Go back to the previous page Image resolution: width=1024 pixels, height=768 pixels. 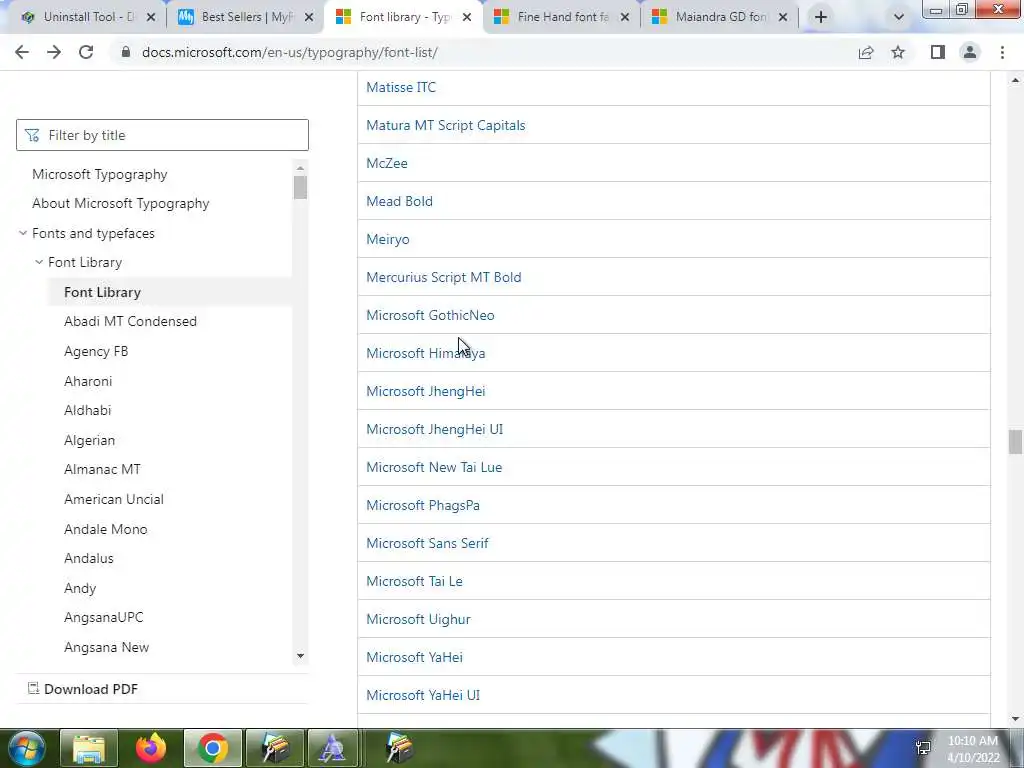point(22,52)
